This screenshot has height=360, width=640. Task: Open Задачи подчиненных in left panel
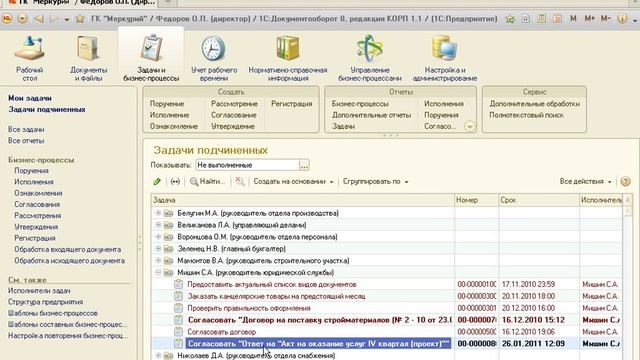[x=47, y=109]
